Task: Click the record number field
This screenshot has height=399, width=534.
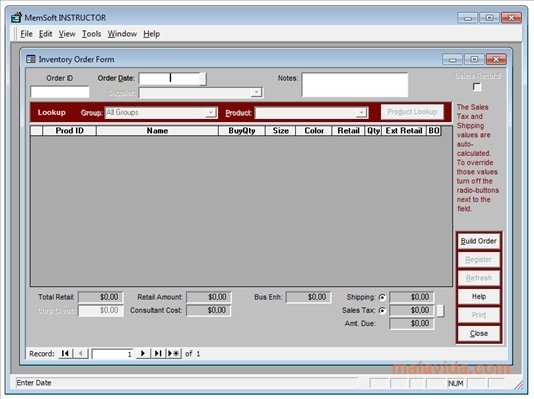Action: tap(112, 354)
